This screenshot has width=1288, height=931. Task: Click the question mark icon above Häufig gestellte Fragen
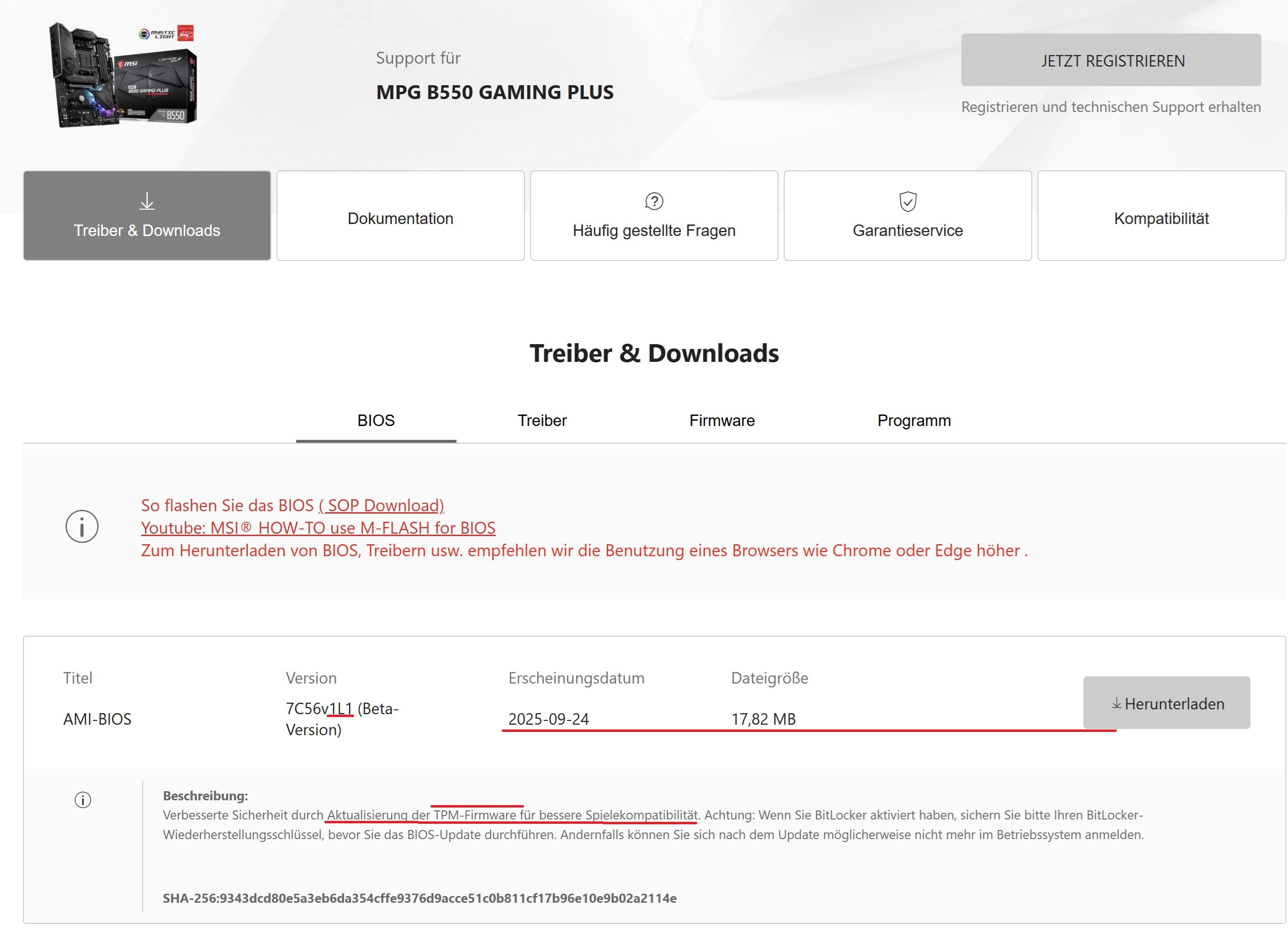[654, 201]
